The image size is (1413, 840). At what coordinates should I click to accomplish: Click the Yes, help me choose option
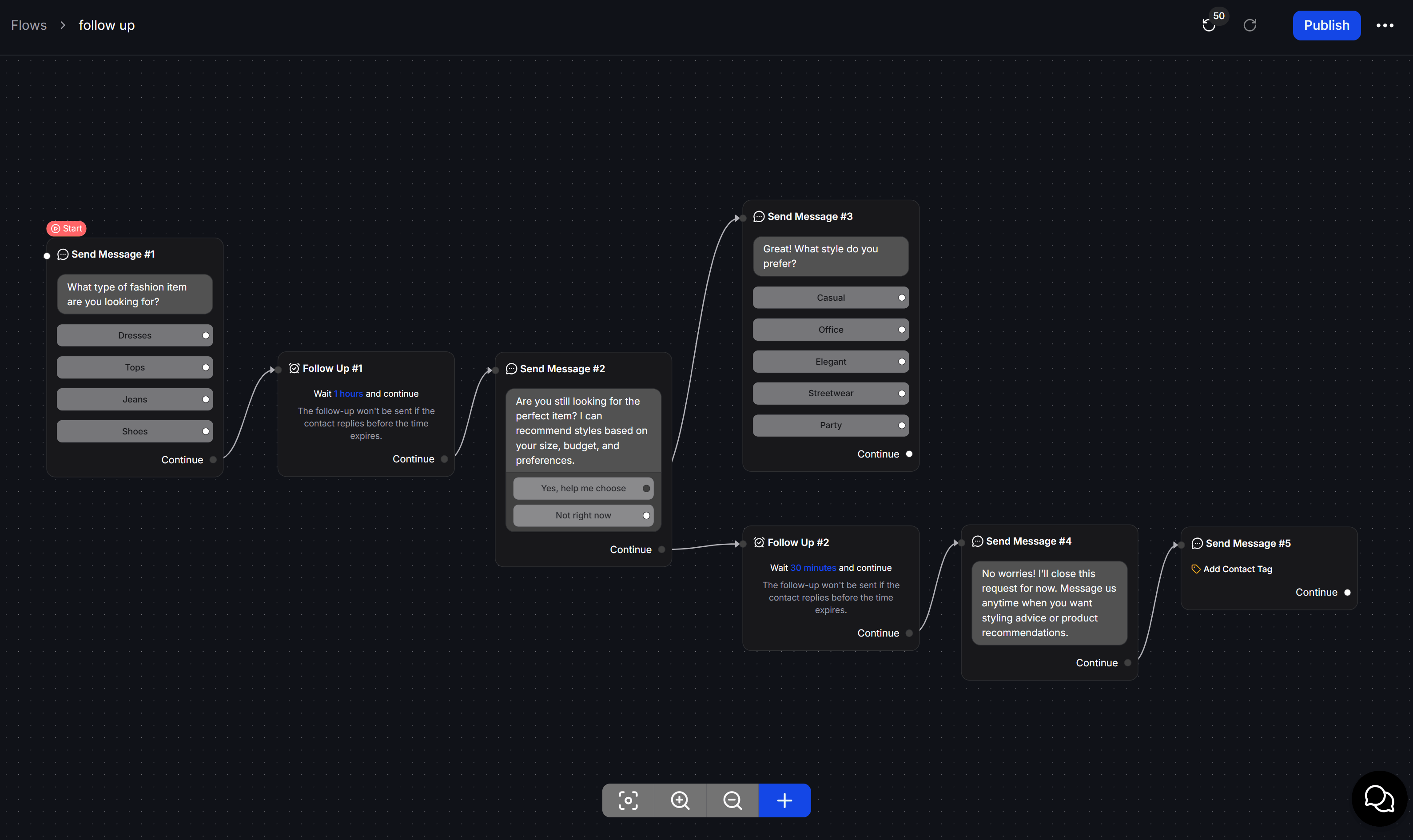[583, 489]
